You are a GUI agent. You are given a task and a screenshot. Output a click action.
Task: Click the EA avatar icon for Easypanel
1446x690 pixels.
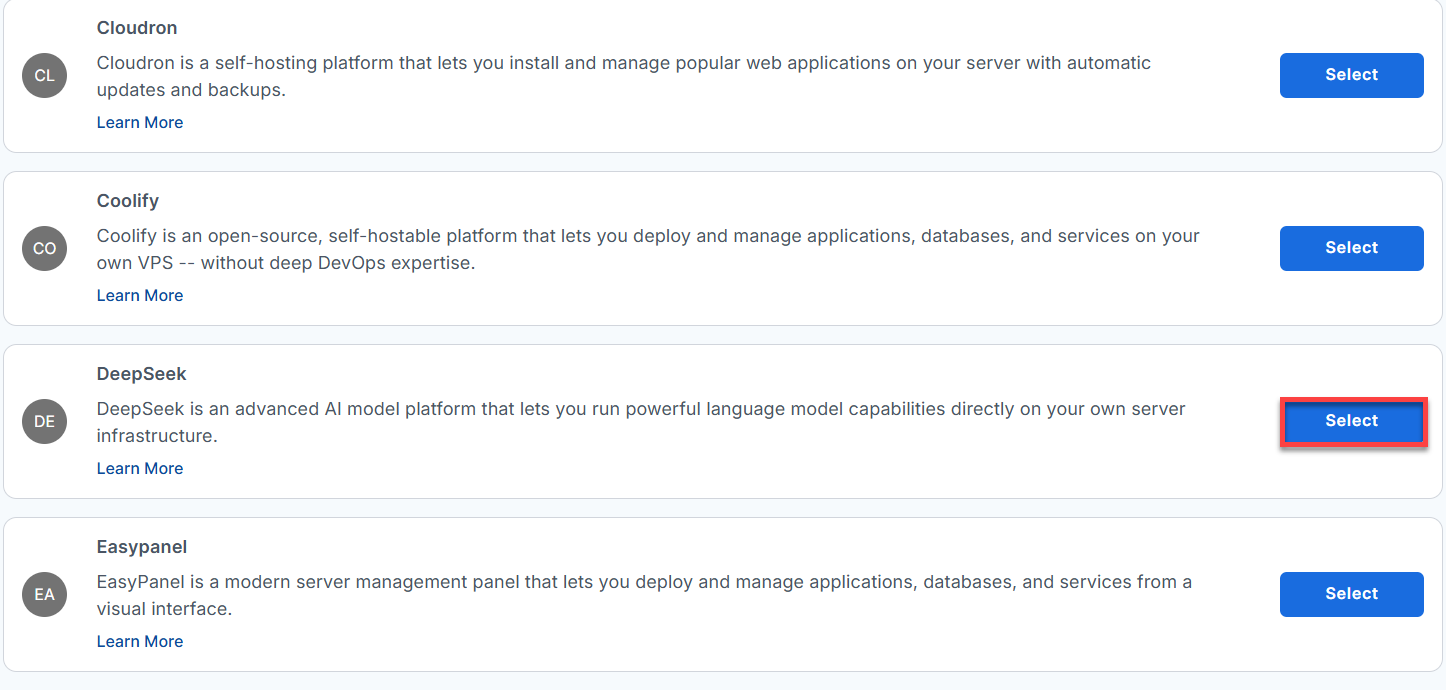tap(44, 595)
